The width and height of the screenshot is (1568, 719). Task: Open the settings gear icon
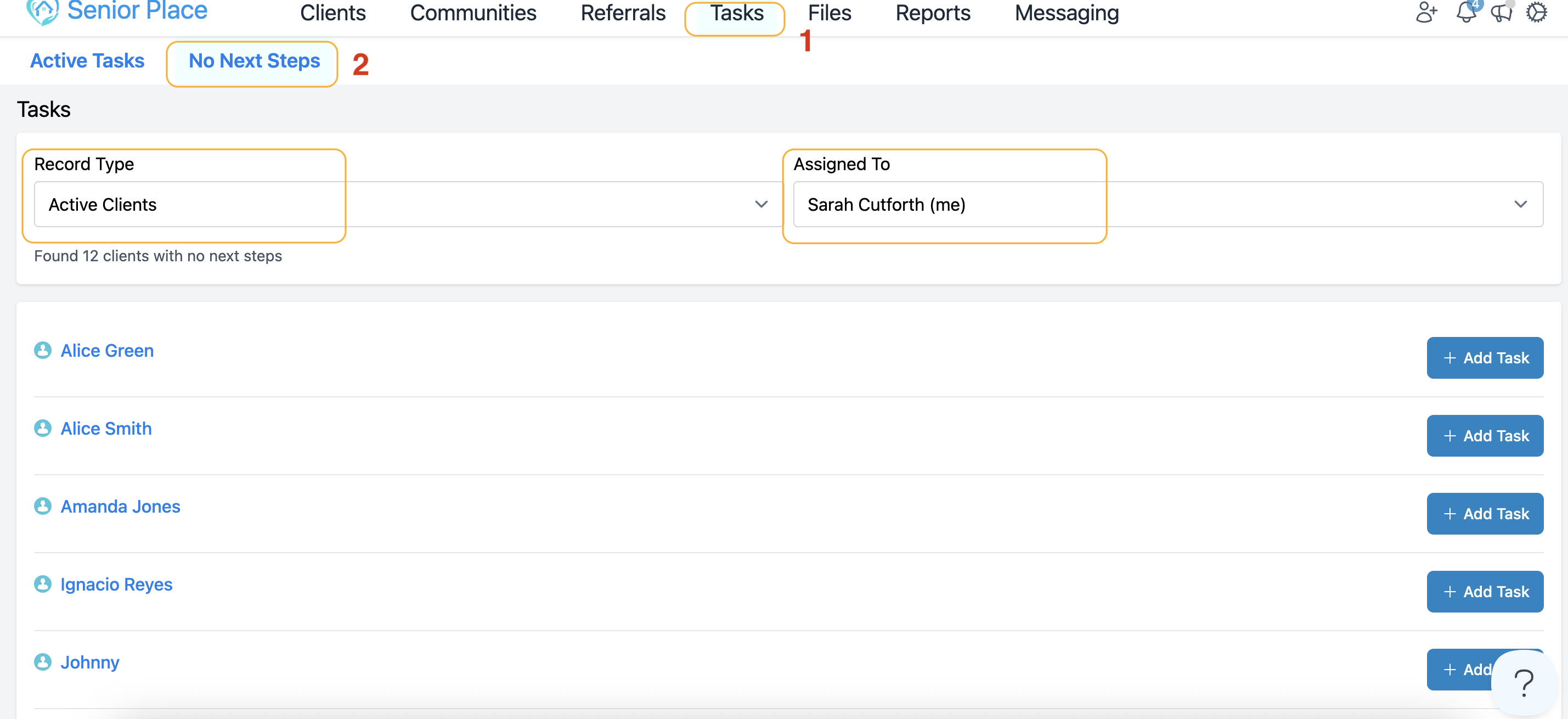pyautogui.click(x=1536, y=12)
